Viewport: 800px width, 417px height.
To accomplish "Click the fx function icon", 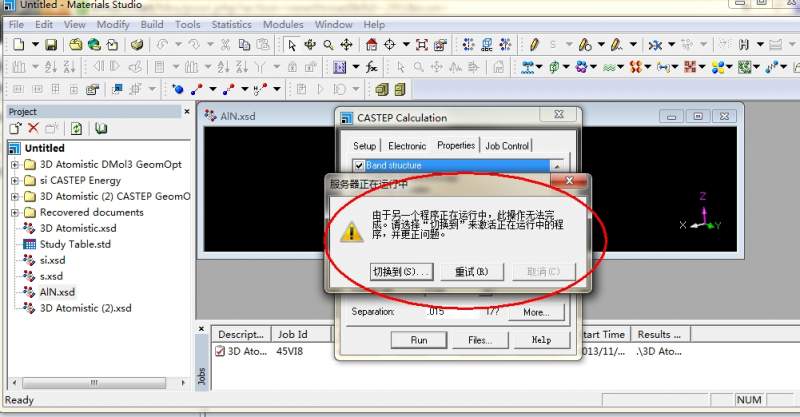I will click(372, 67).
